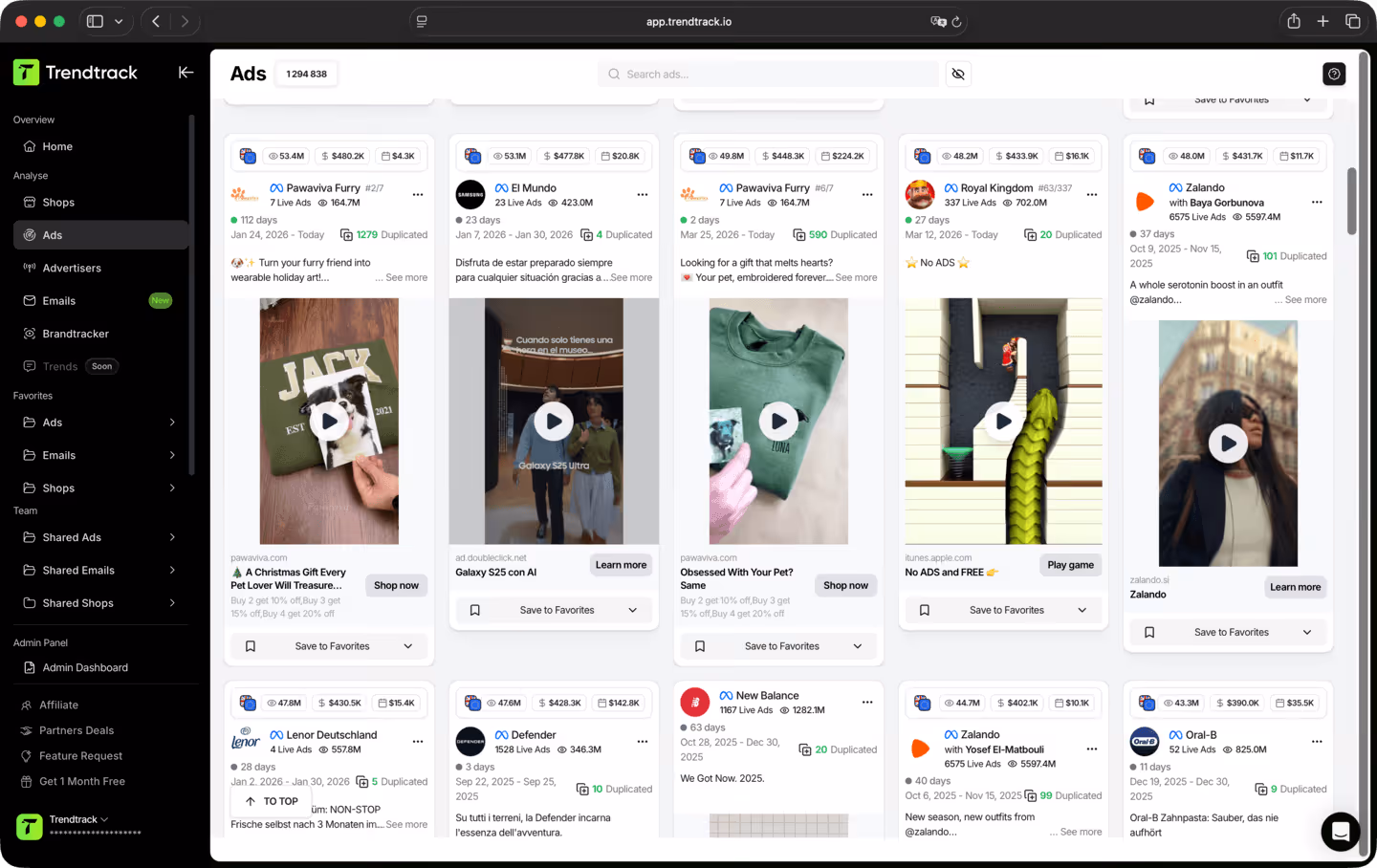Image resolution: width=1377 pixels, height=868 pixels.
Task: Click Learn more on Galaxy S25 ad
Action: pyautogui.click(x=621, y=565)
